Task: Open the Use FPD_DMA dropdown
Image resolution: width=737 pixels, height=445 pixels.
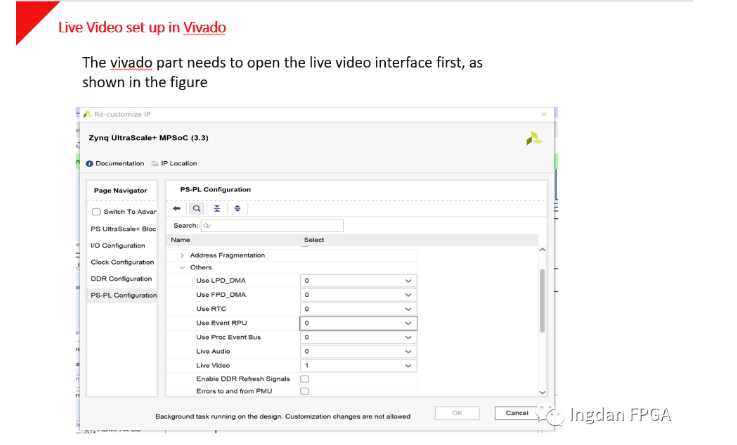Action: coord(358,295)
